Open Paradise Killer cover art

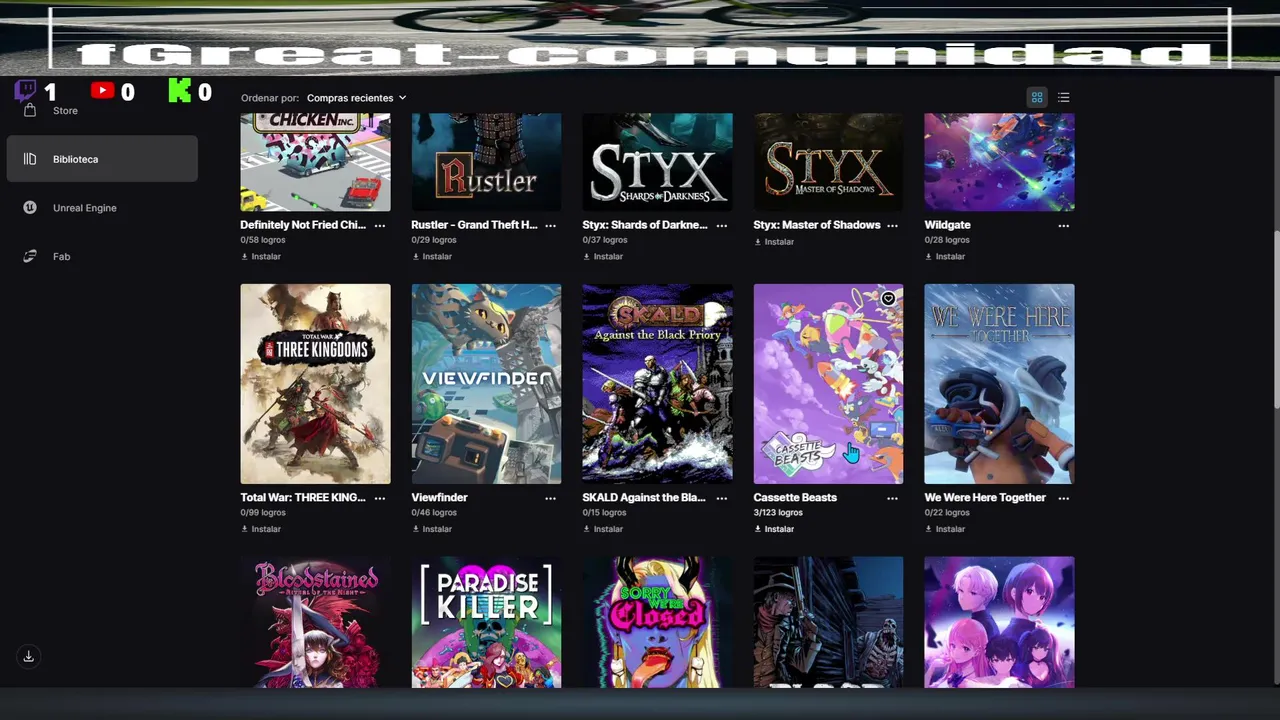click(x=486, y=622)
